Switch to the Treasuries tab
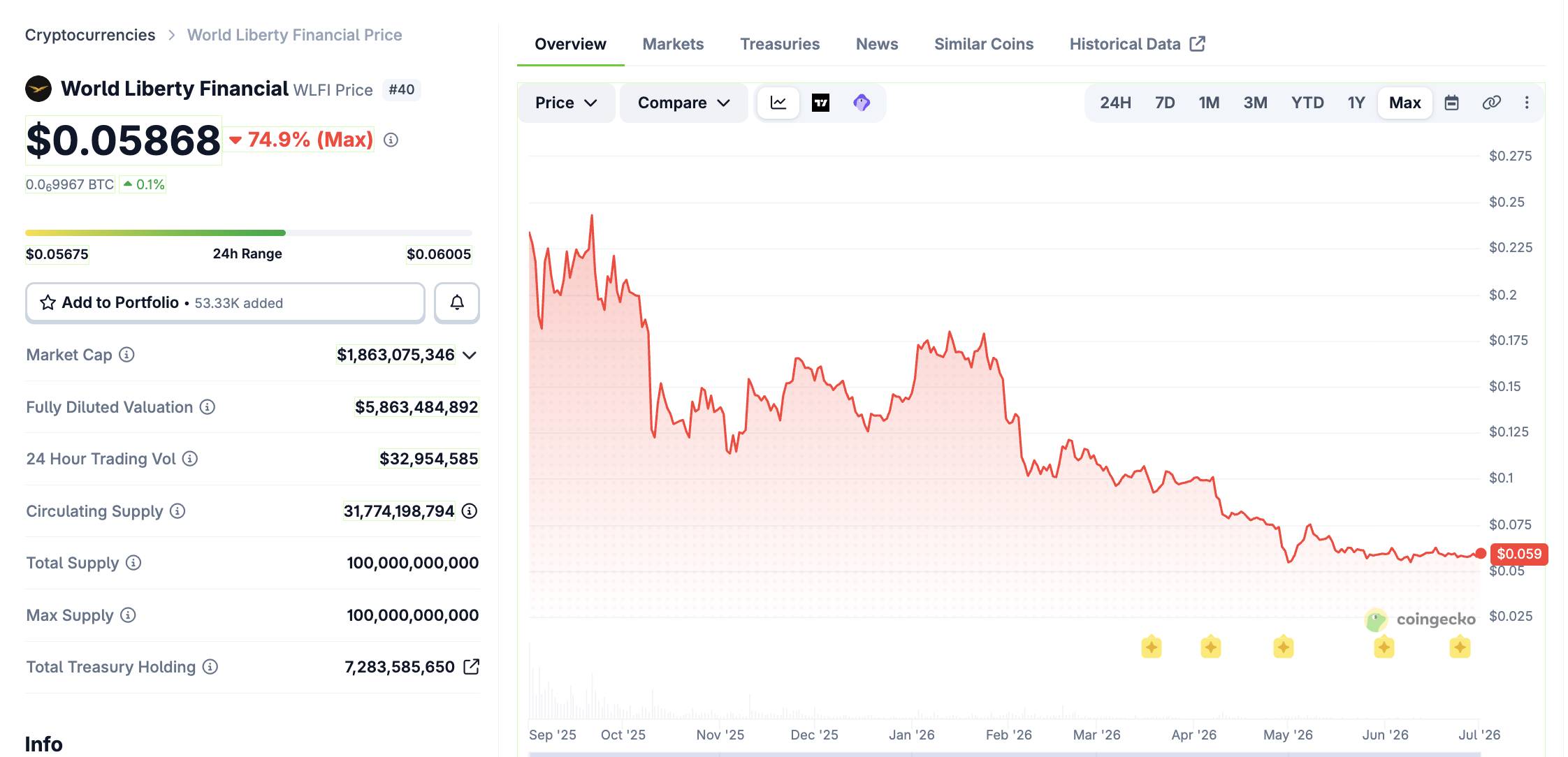Viewport: 1568px width, 757px height. (x=780, y=44)
